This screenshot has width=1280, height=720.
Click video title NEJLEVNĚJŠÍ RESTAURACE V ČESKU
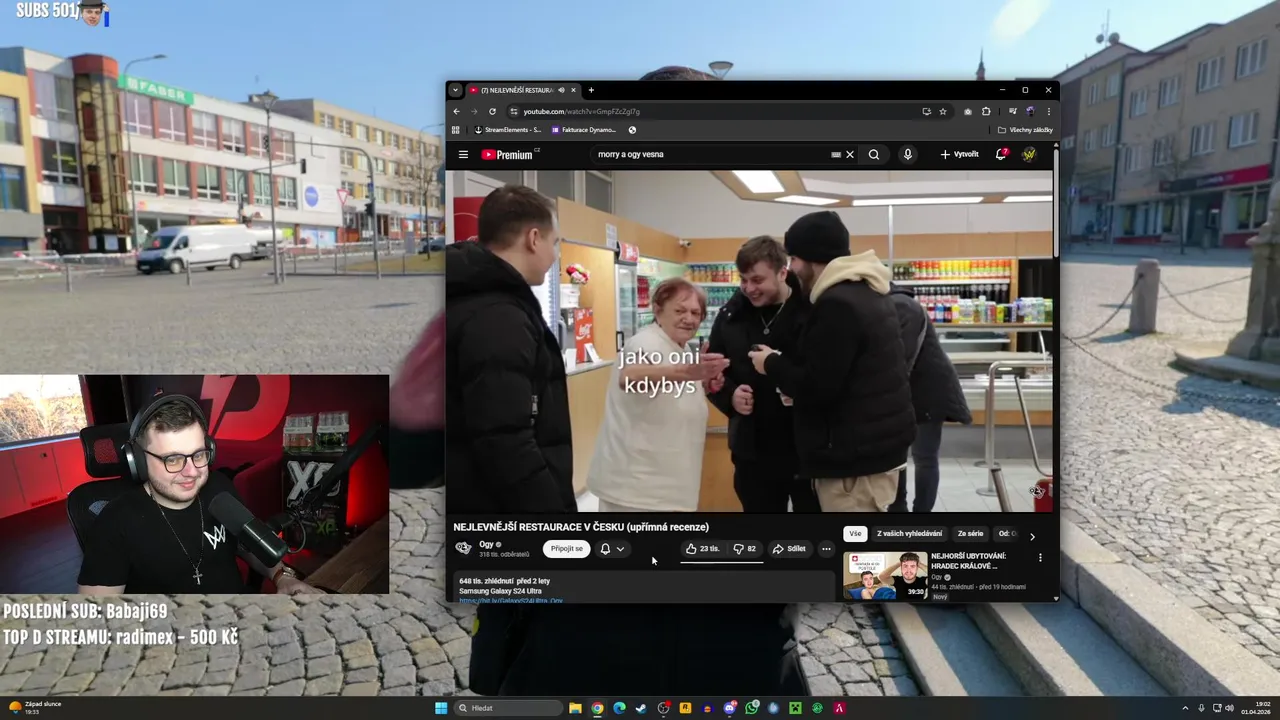coord(581,527)
